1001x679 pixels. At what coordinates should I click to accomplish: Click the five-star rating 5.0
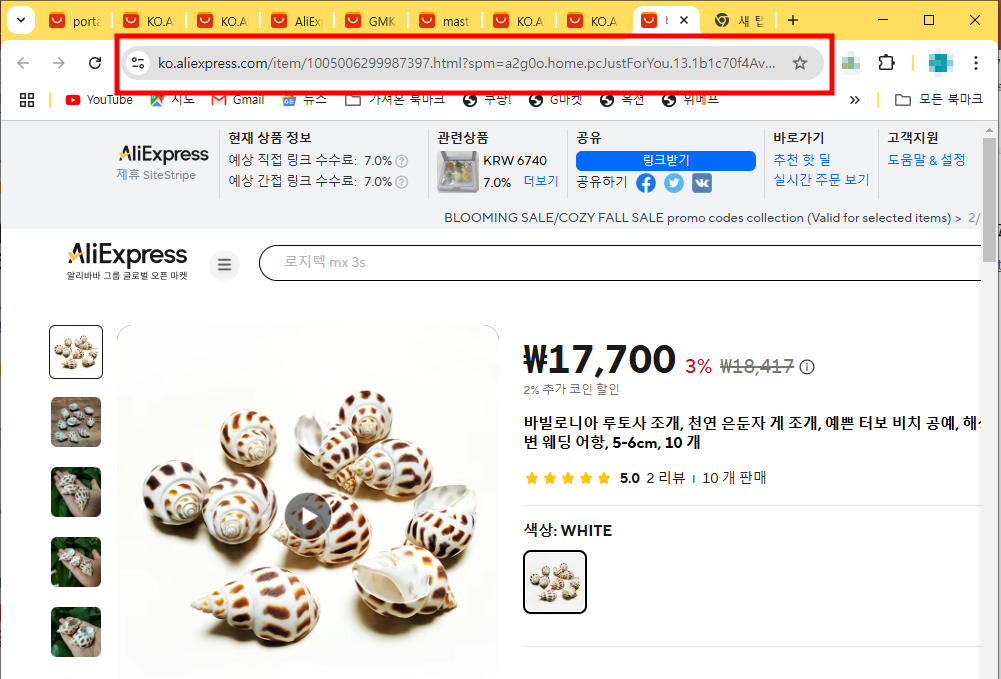(582, 478)
